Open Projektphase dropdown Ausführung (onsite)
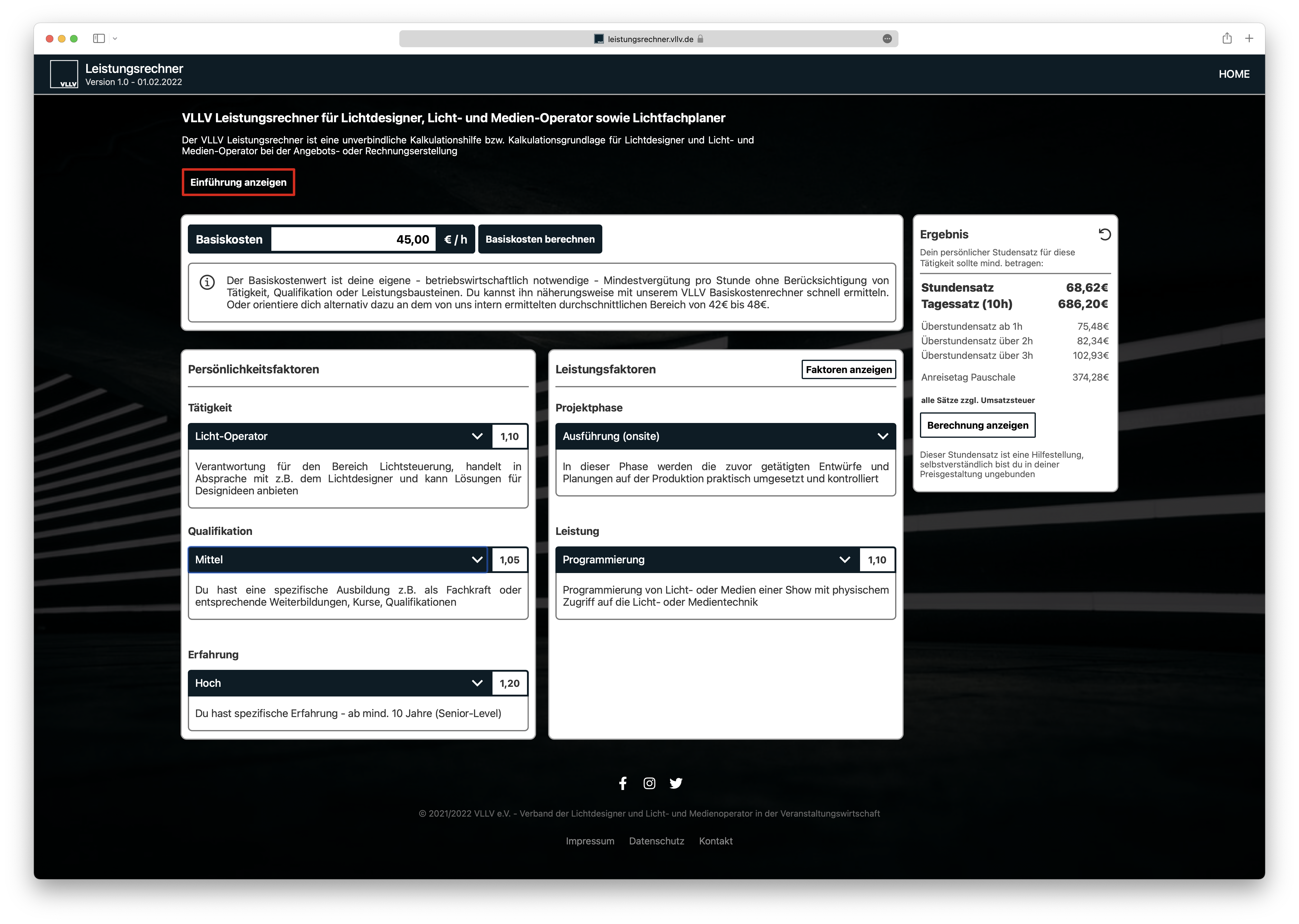 (x=725, y=436)
